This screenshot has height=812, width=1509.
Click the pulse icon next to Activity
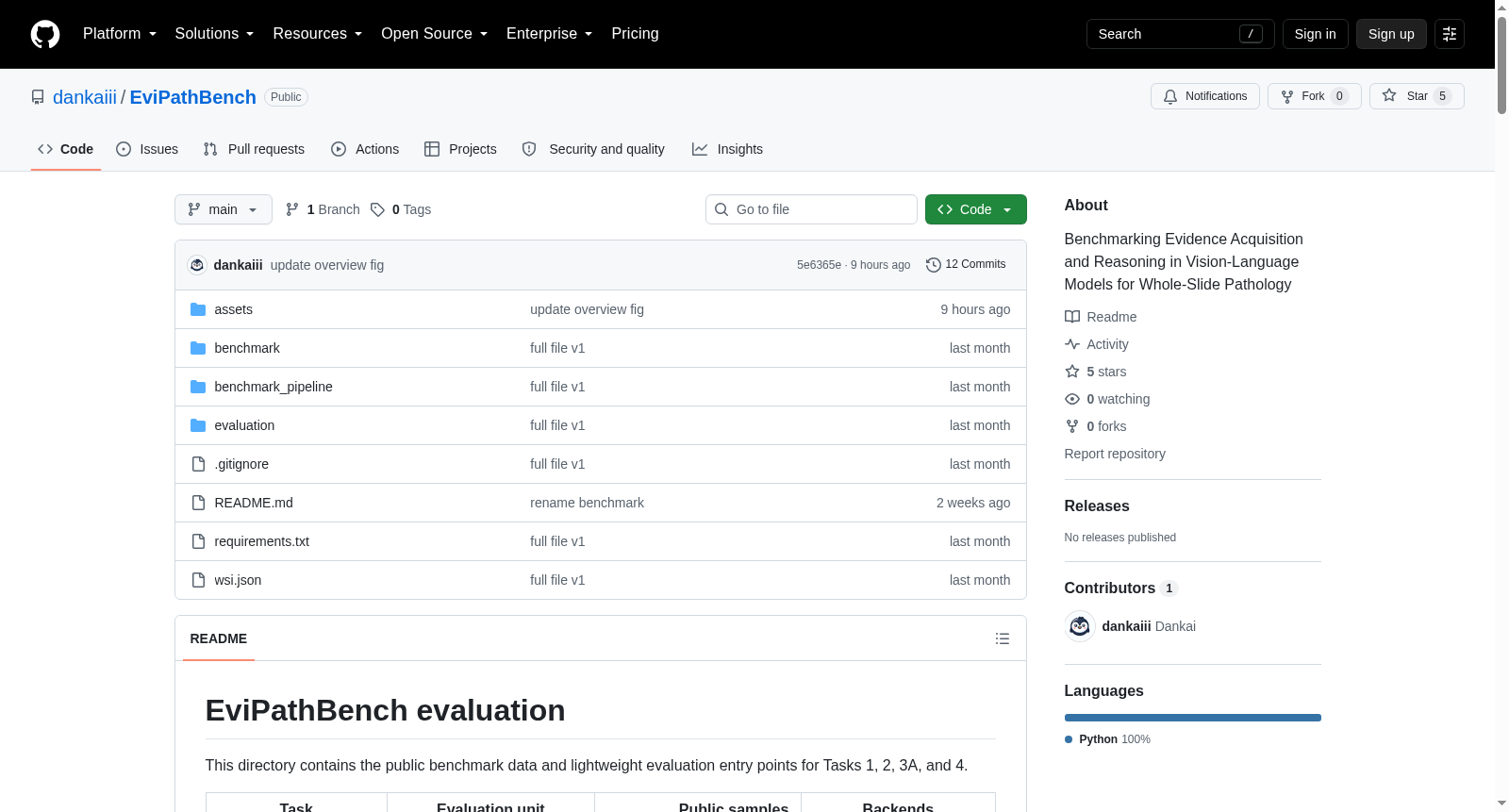(1072, 344)
